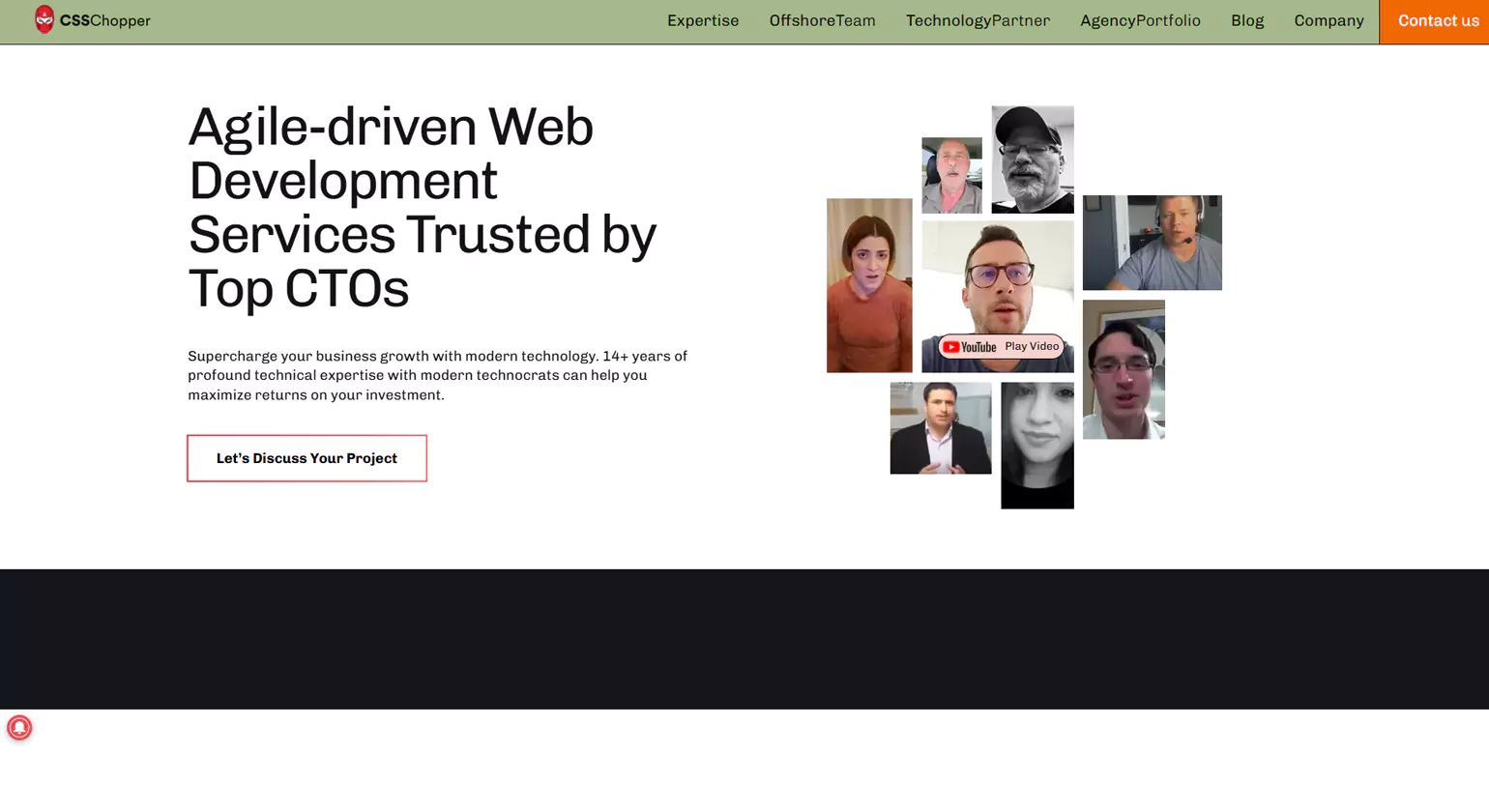
Task: Click the CSSChopper brand name text
Action: click(x=105, y=21)
